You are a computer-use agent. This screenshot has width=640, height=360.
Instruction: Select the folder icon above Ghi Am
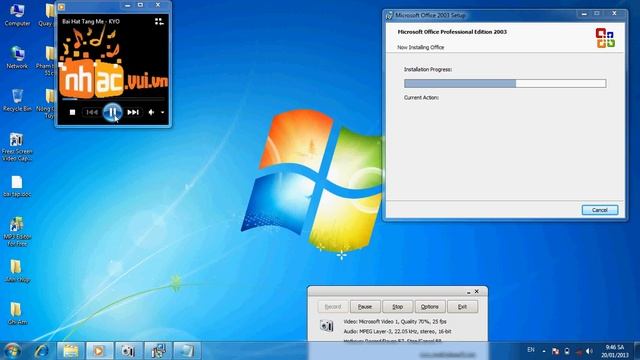(x=16, y=271)
